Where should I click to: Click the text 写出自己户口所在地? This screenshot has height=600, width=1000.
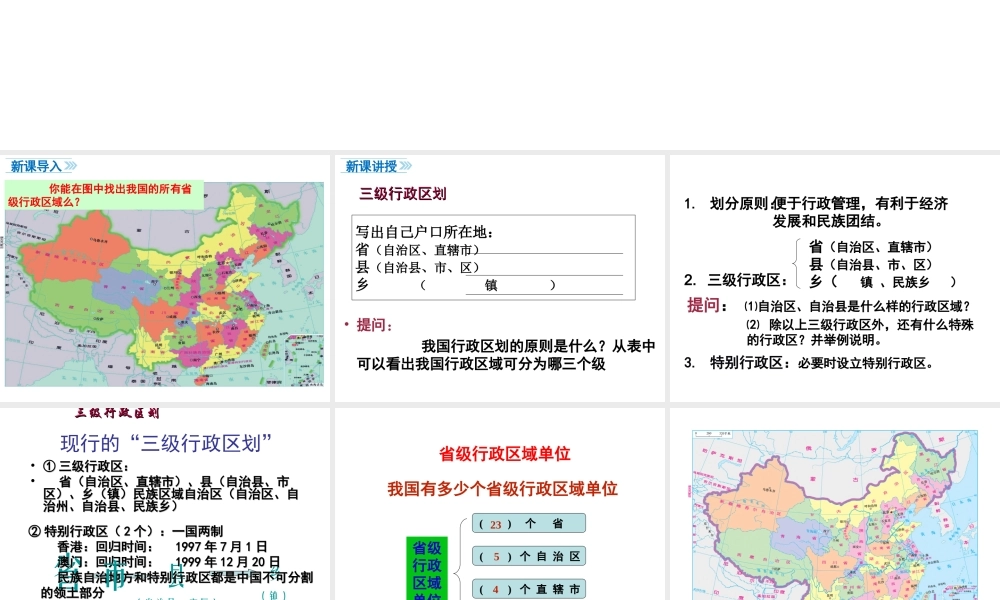pos(425,232)
